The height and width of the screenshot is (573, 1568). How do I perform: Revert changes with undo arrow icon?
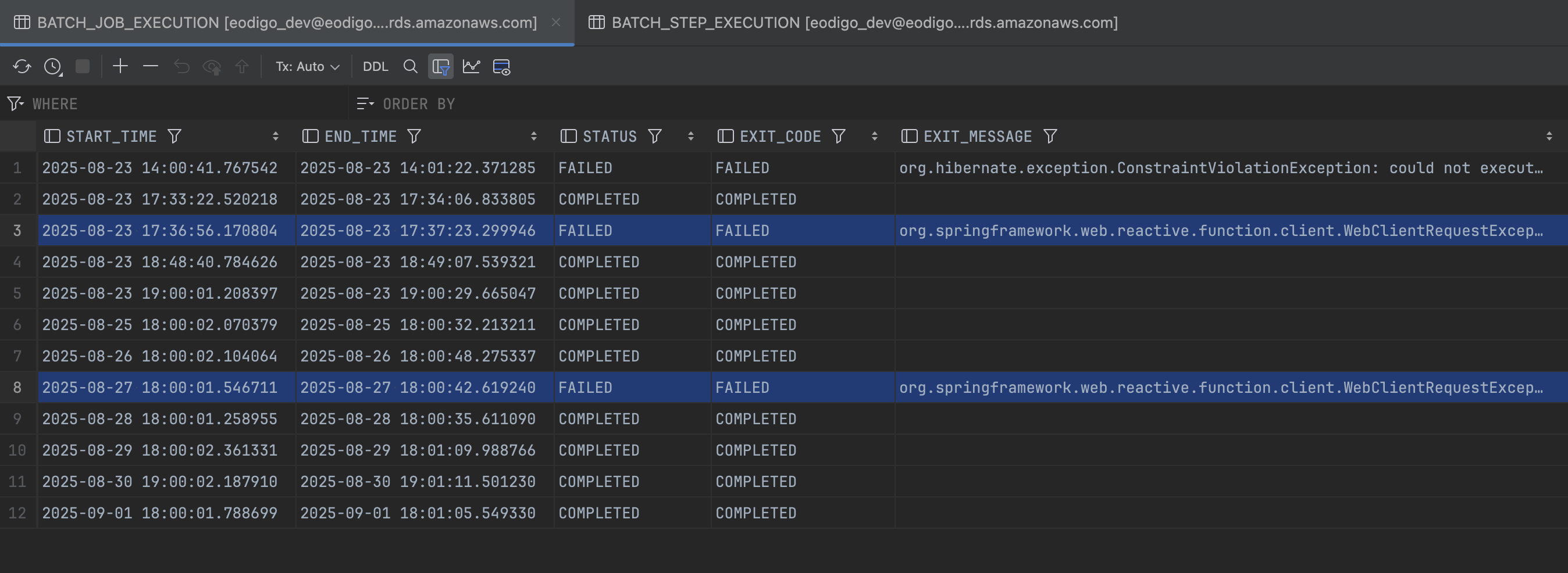181,66
